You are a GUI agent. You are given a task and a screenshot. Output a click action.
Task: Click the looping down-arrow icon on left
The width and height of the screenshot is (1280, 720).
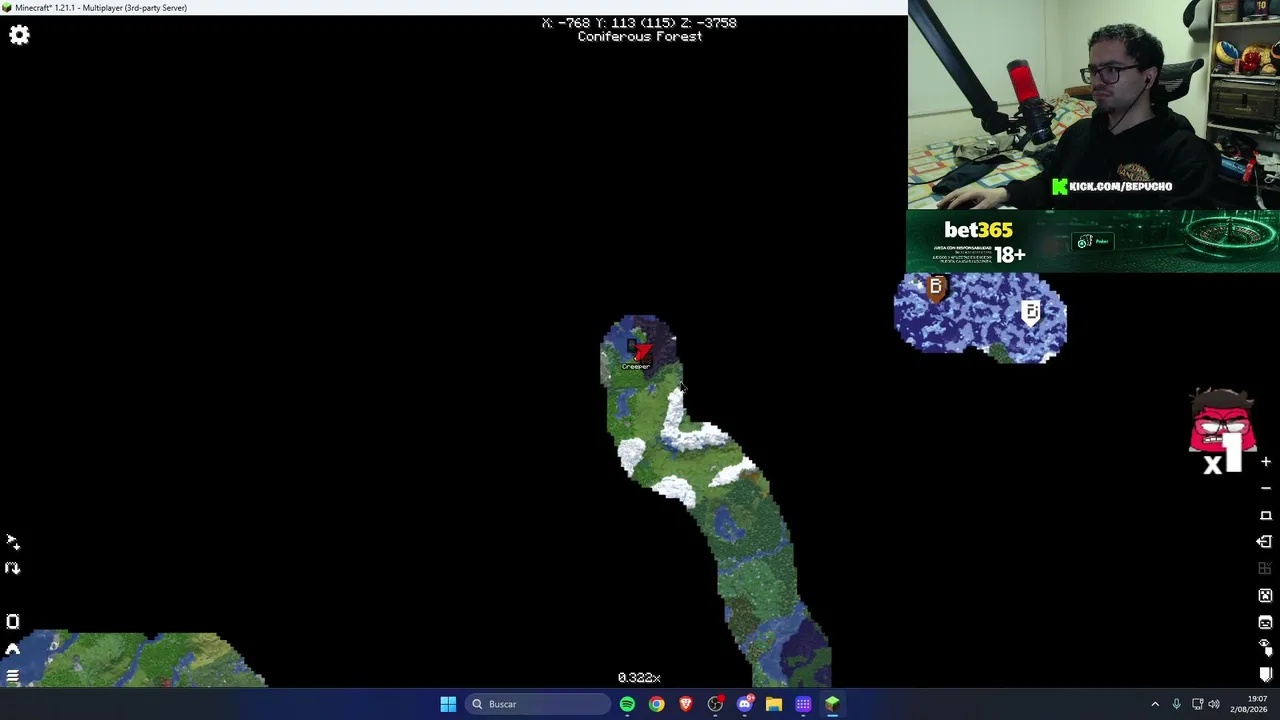[12, 568]
